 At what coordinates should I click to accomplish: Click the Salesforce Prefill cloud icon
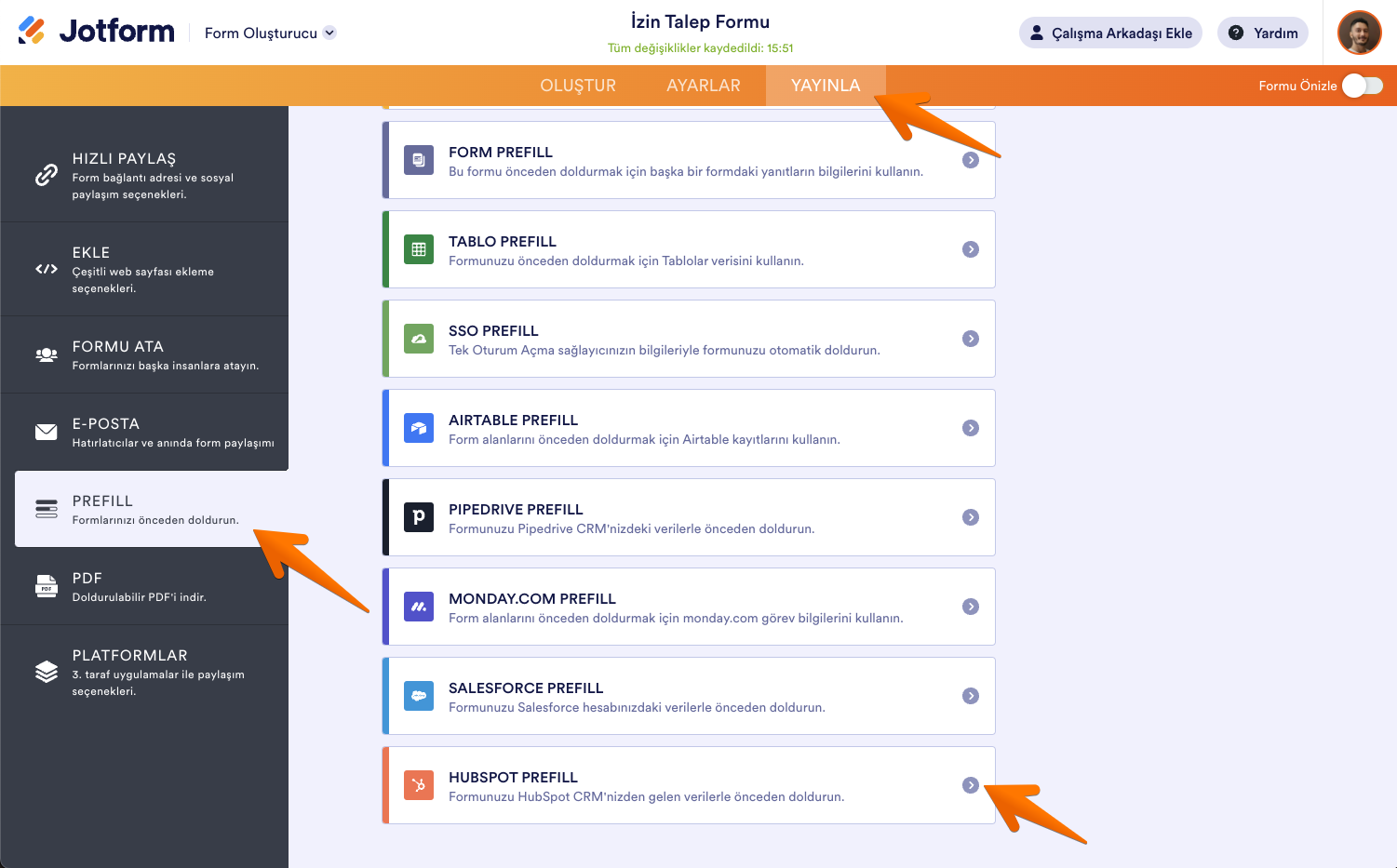419,696
